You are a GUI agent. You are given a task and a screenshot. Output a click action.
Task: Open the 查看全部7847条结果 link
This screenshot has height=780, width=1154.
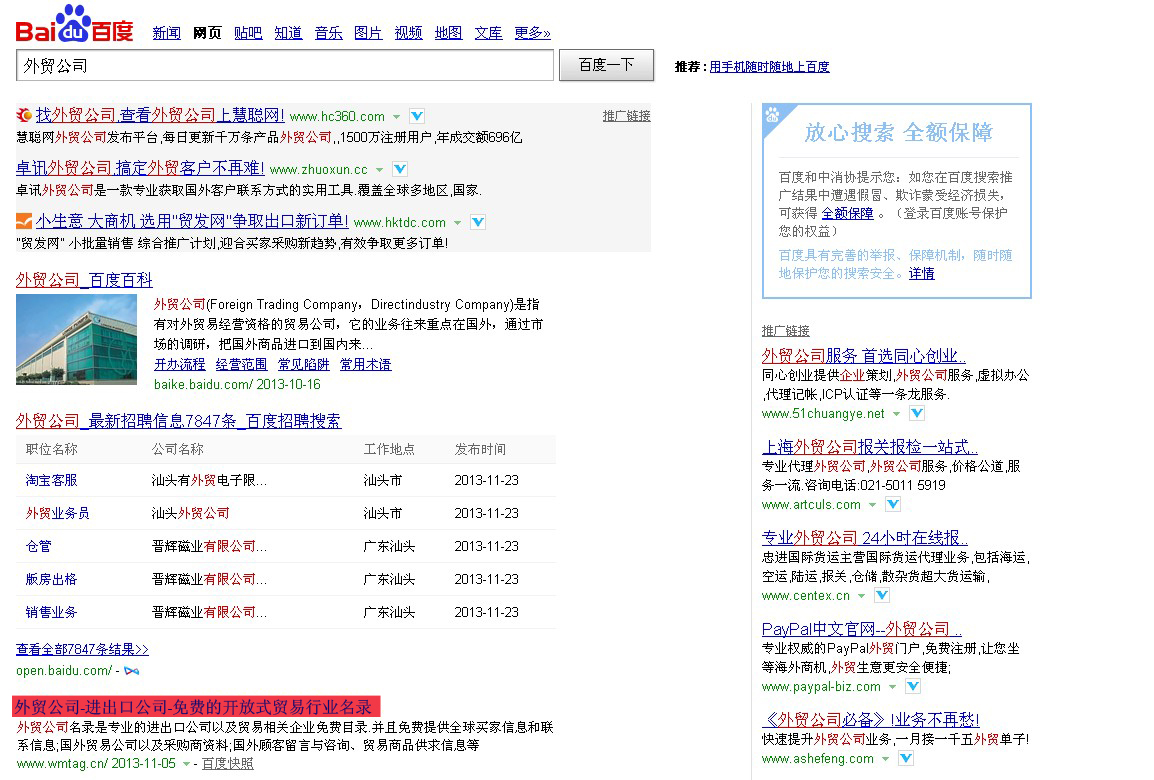82,649
